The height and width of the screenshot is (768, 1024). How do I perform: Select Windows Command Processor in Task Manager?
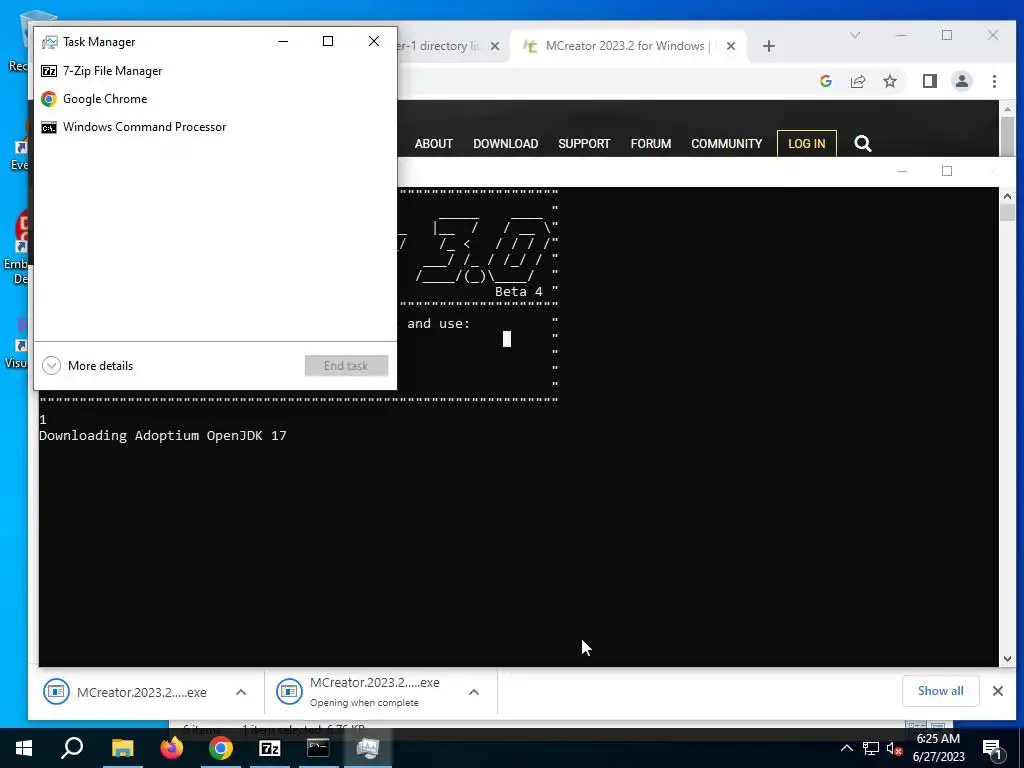215,127
